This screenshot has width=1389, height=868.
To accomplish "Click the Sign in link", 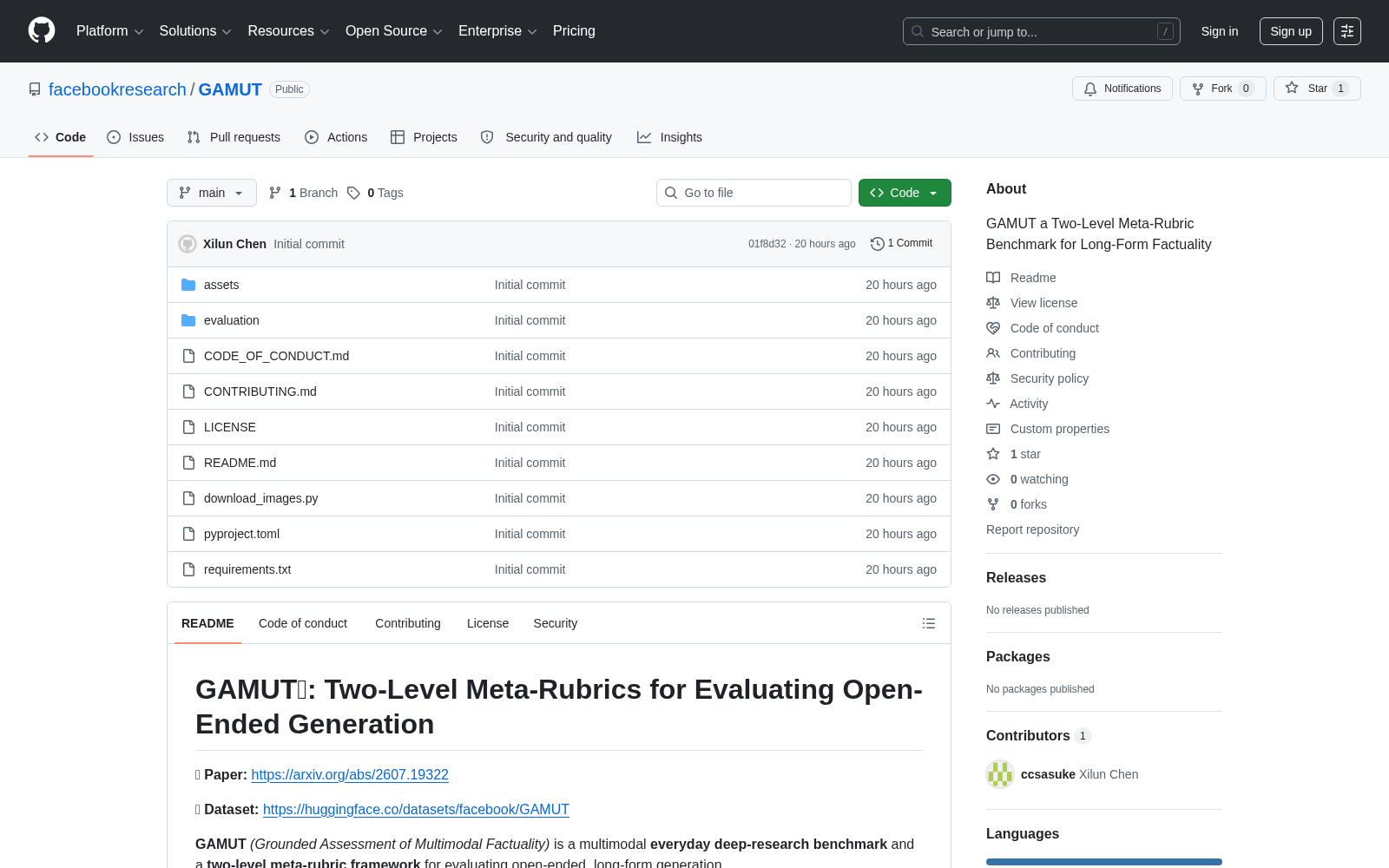I will 1220,31.
